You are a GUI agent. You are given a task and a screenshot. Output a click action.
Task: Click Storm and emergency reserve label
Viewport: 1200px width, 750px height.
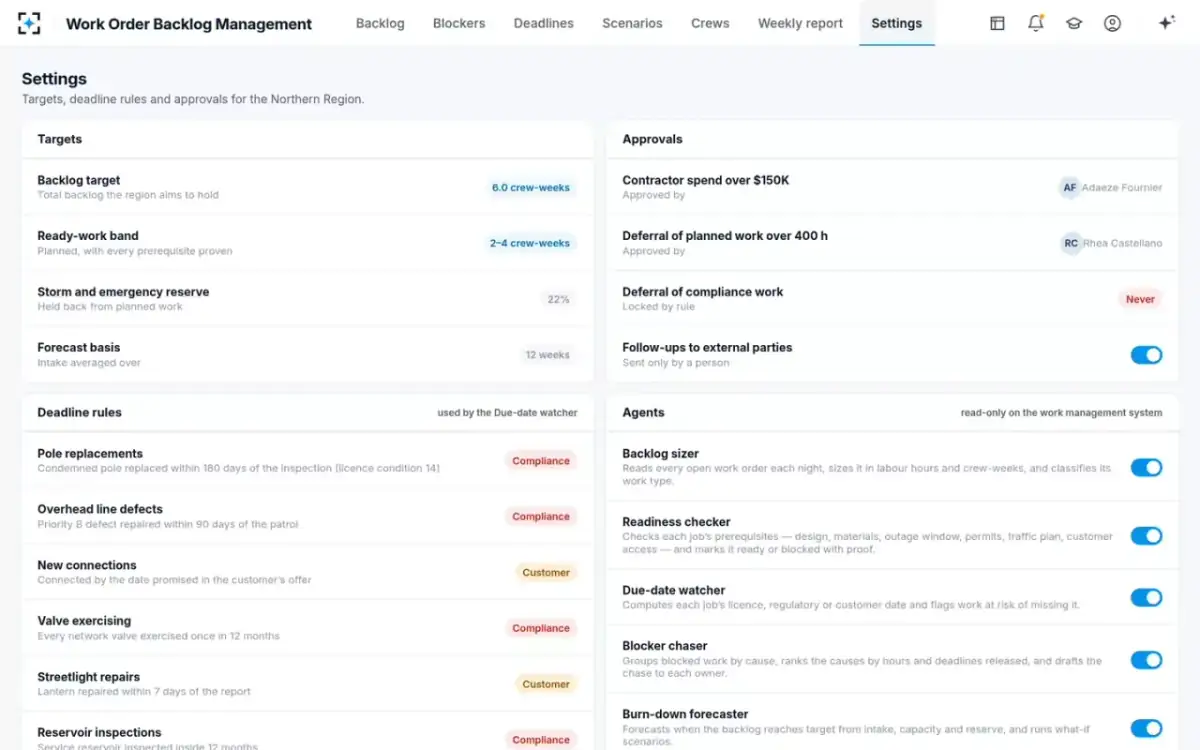pyautogui.click(x=123, y=292)
